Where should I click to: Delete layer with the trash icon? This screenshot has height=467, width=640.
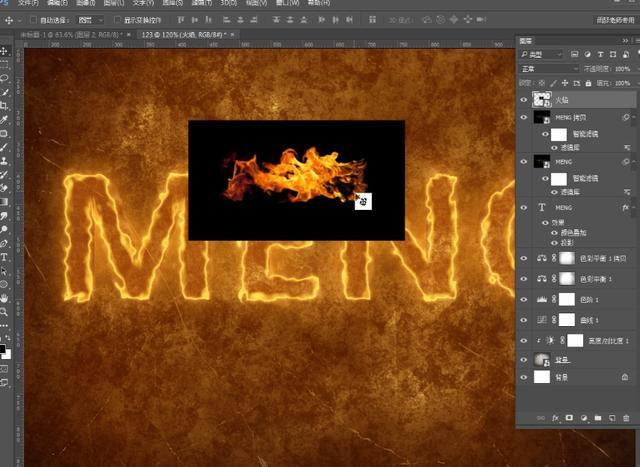(x=626, y=418)
